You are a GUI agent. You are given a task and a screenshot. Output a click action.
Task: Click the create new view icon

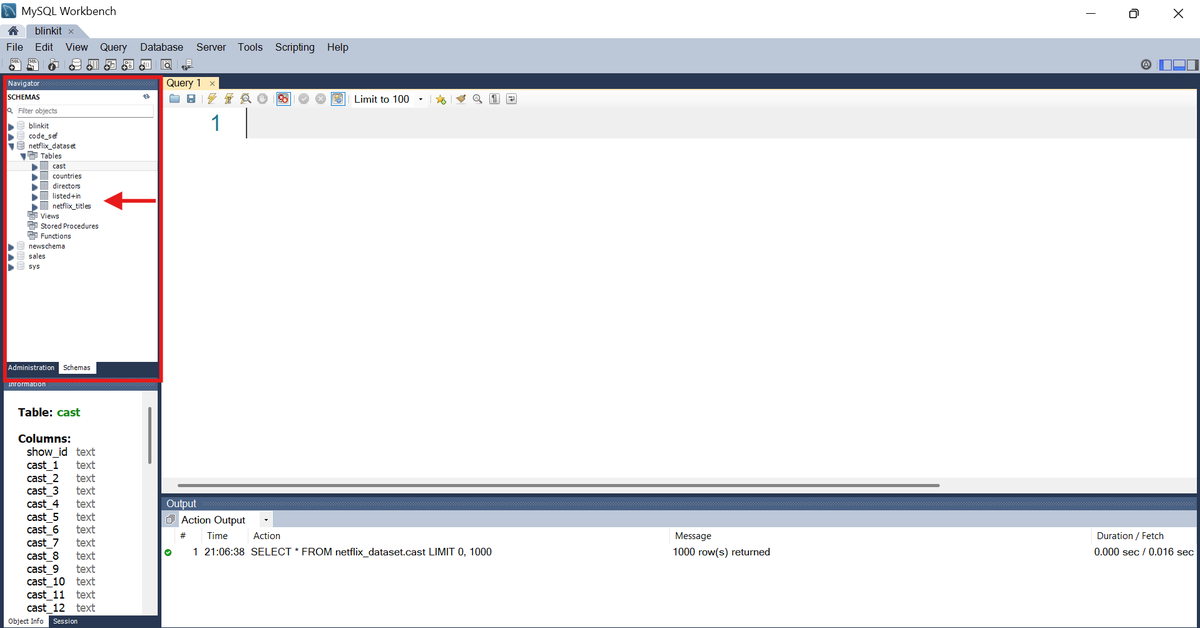click(x=110, y=65)
